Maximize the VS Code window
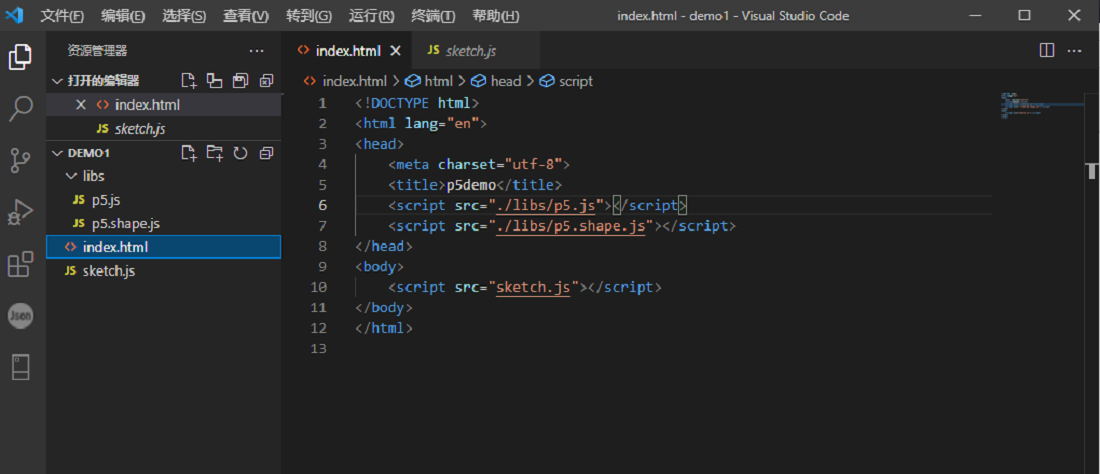1100x474 pixels. coord(1025,15)
